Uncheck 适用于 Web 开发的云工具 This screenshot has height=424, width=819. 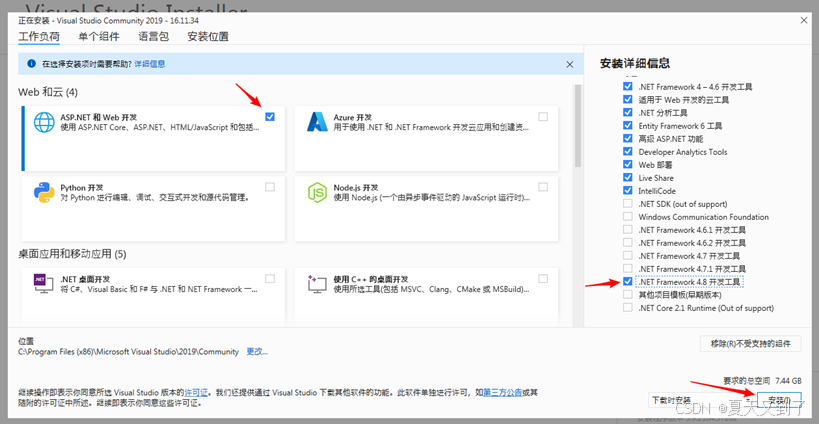(628, 99)
